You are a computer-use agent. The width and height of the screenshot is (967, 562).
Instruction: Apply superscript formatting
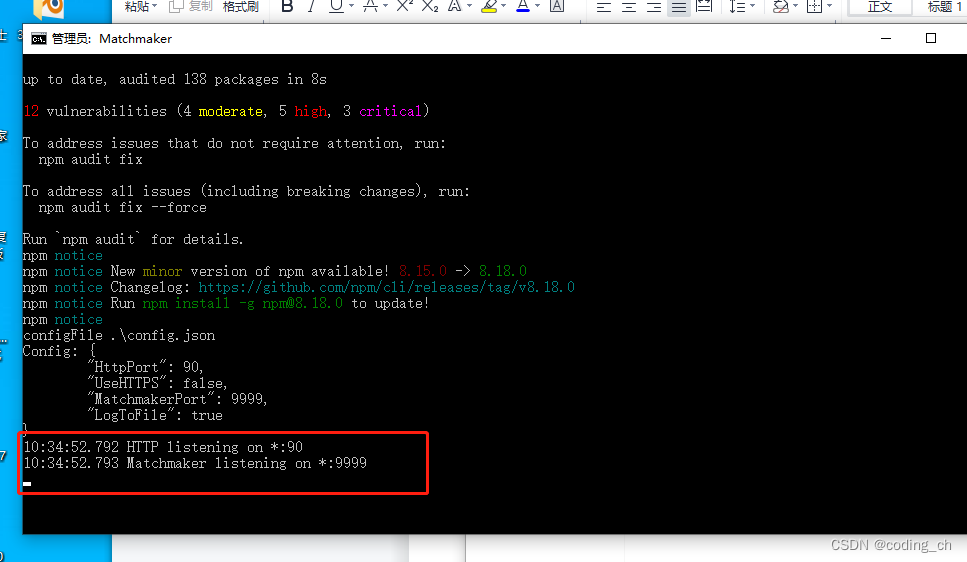(405, 6)
